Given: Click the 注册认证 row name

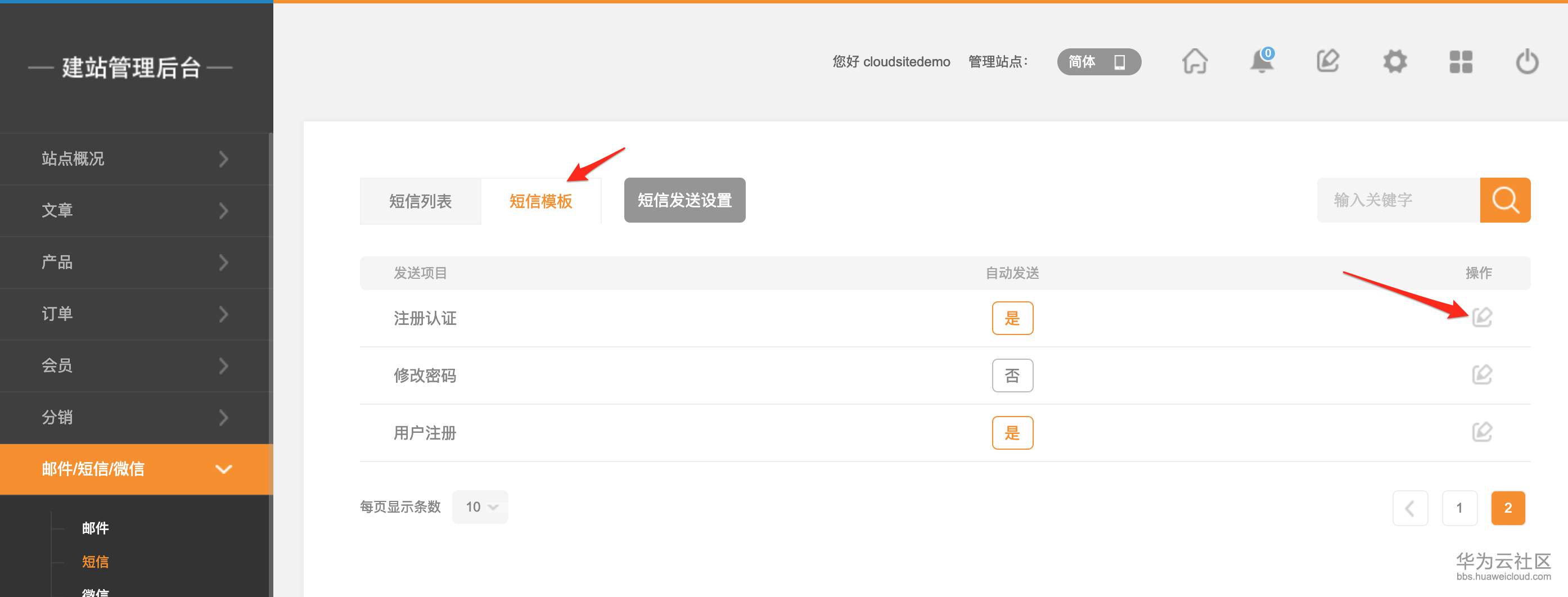Looking at the screenshot, I should [x=425, y=318].
